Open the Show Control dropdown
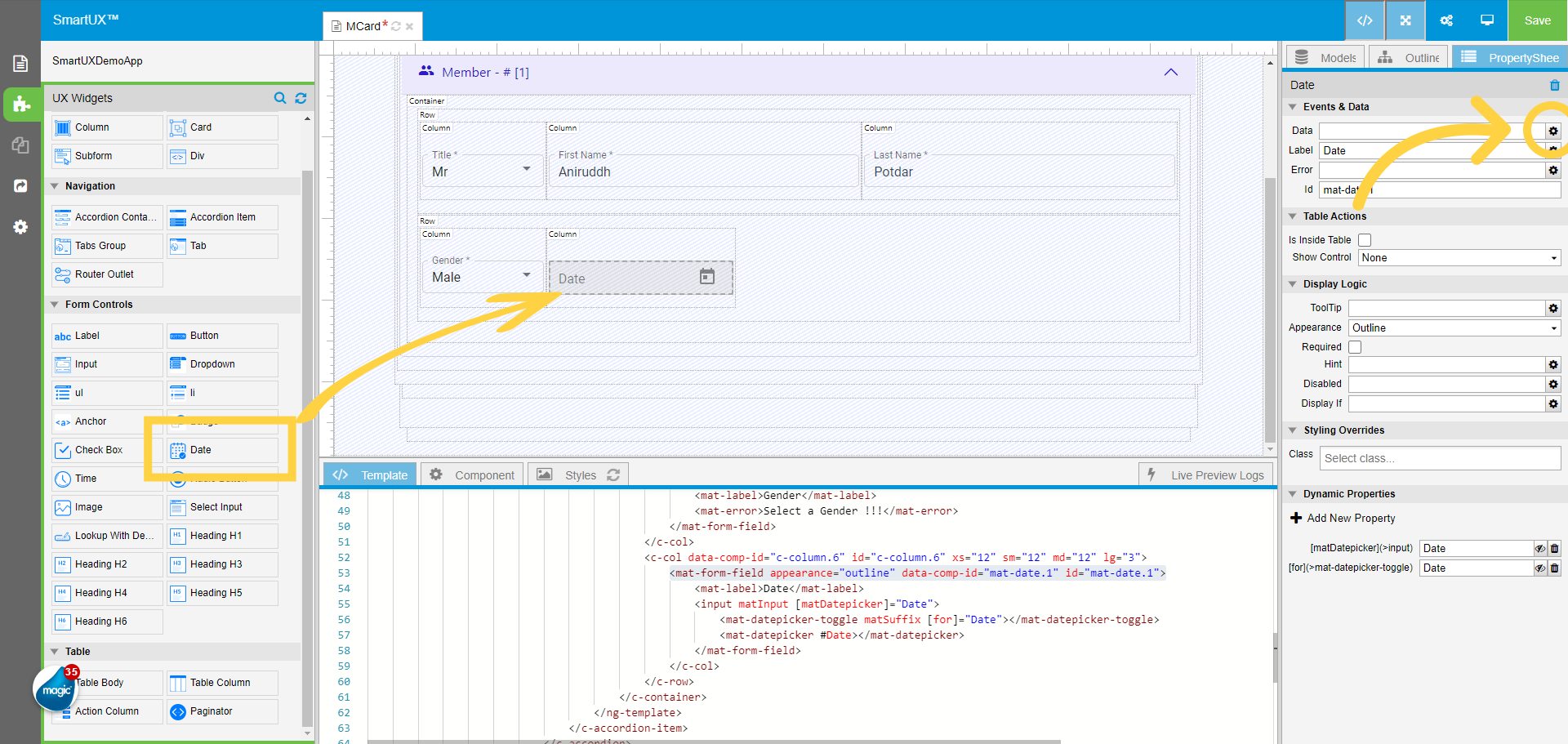The width and height of the screenshot is (1568, 744). [1459, 257]
